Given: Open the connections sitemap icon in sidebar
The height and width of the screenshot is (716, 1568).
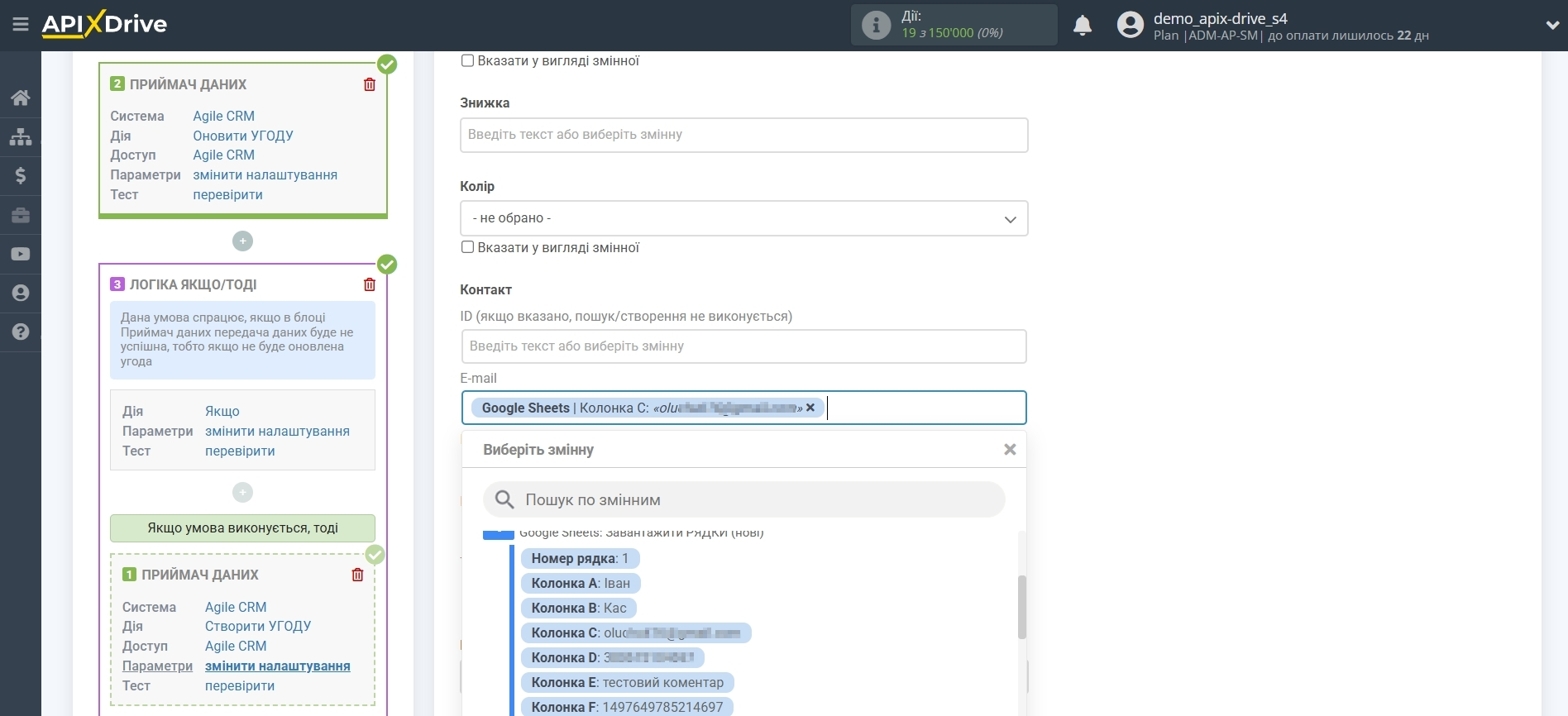Looking at the screenshot, I should click(21, 136).
